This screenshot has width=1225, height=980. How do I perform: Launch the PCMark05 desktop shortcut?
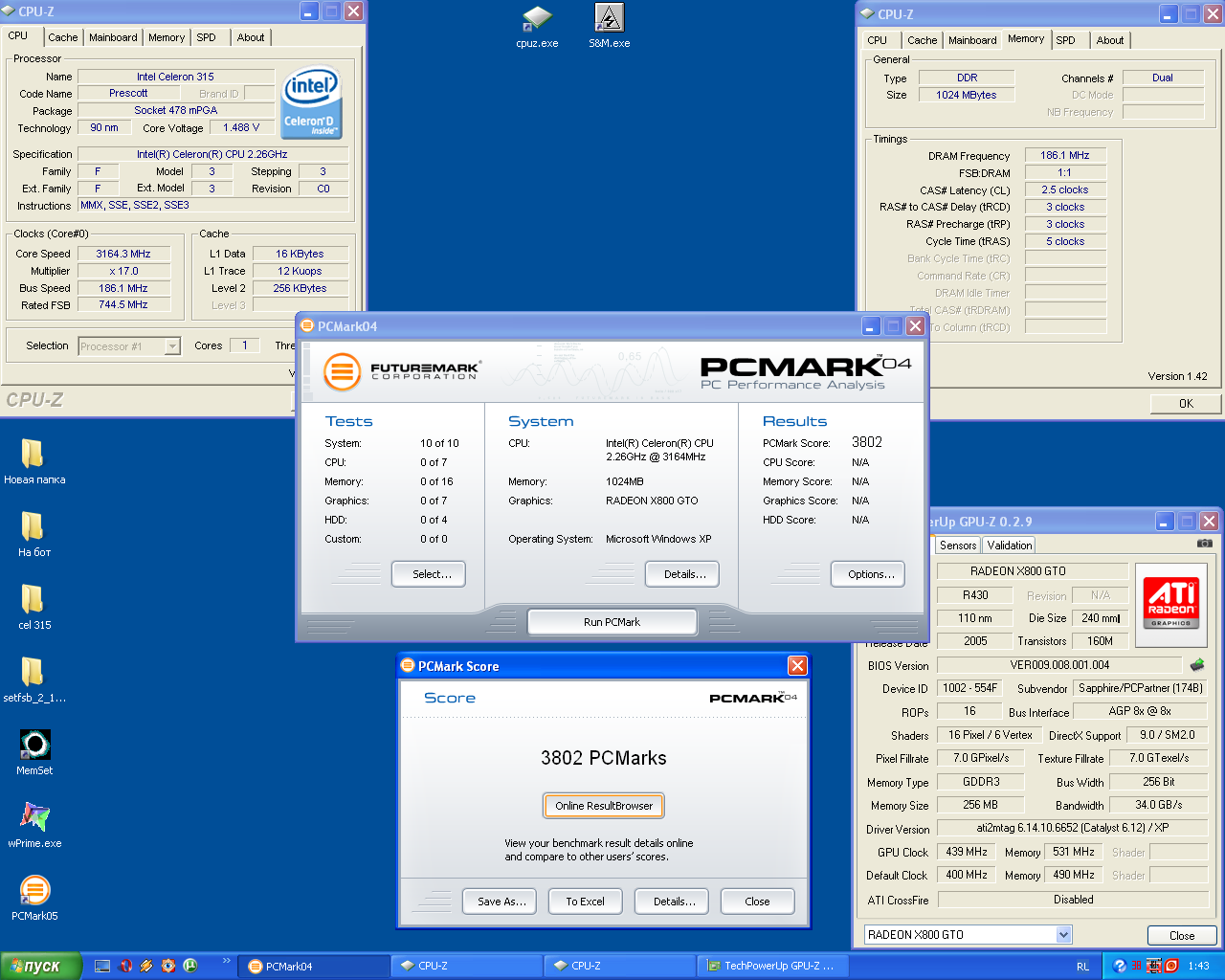coord(34,898)
